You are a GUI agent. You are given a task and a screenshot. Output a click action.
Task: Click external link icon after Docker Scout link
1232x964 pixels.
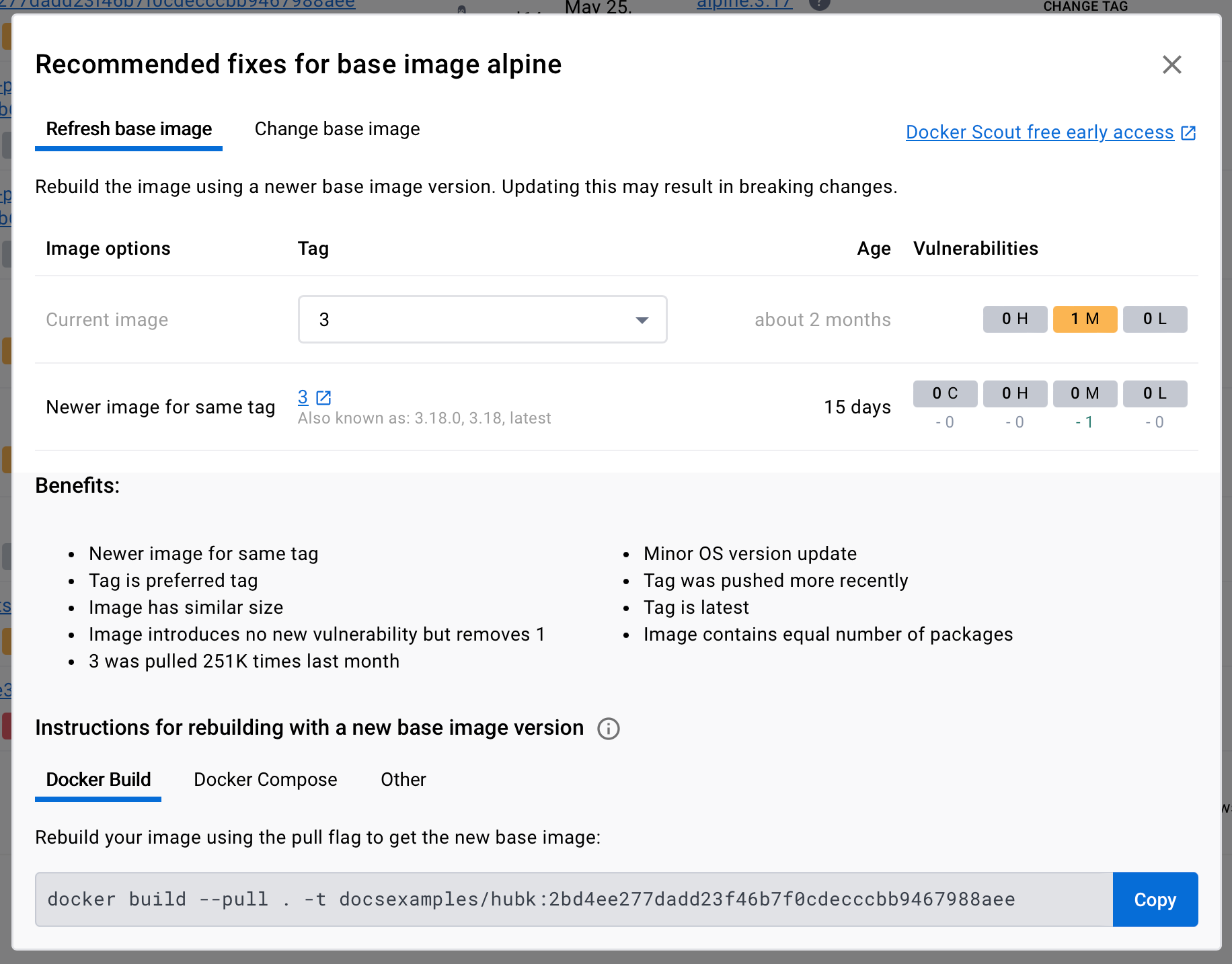coord(1188,133)
